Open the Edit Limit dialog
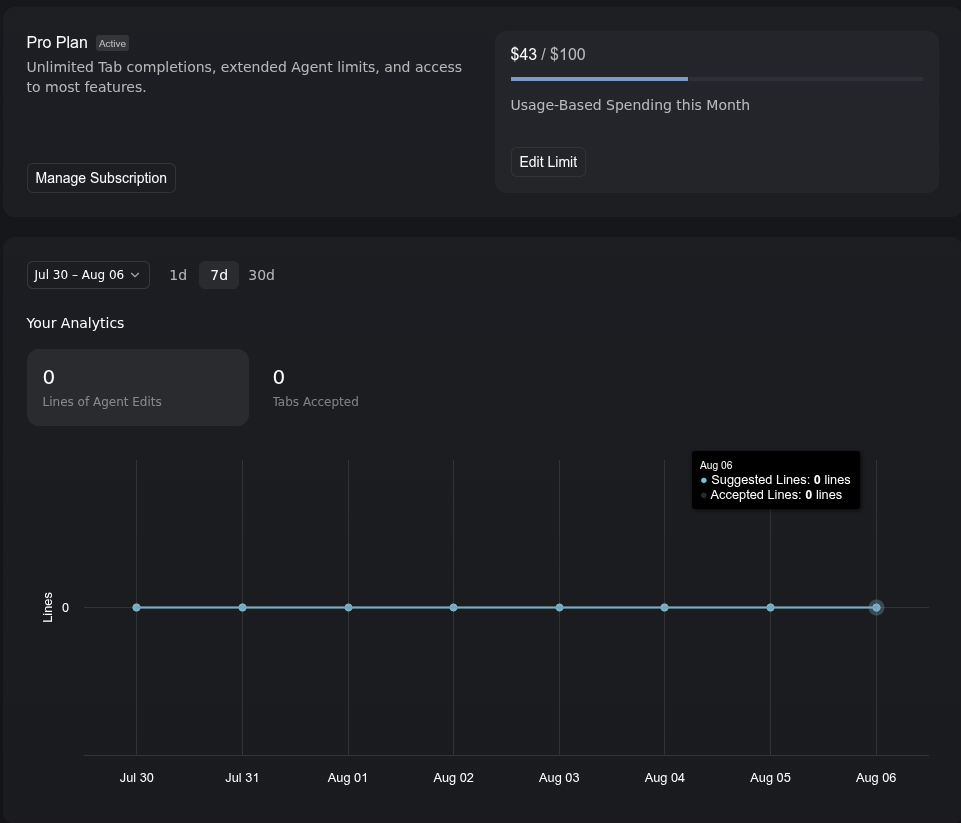Screen dimensions: 961x823 click(548, 162)
